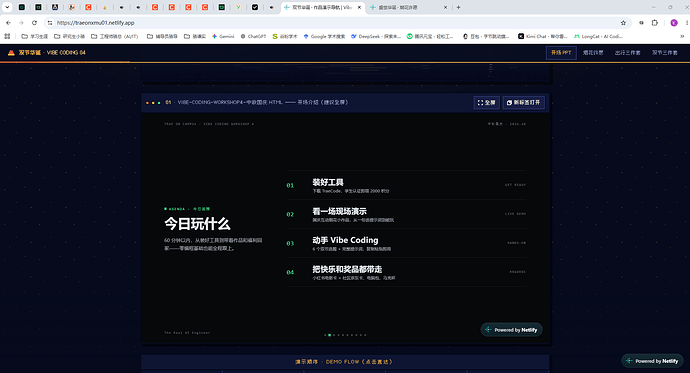Go to the 双节三件套 nav item
Viewport: 690px width, 373px height.
click(664, 52)
